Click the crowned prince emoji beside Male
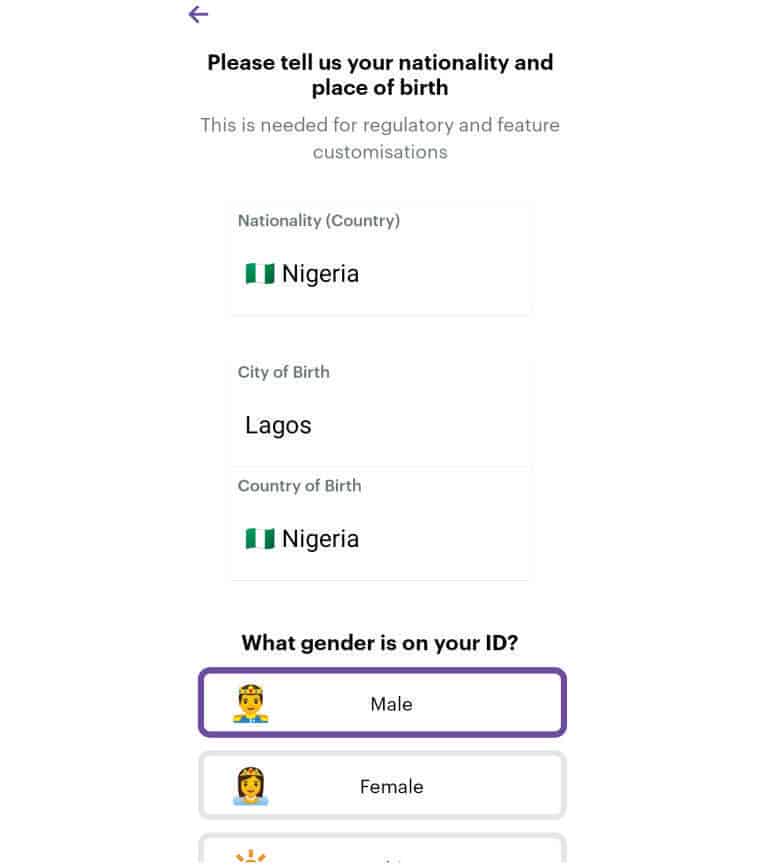 [x=250, y=704]
